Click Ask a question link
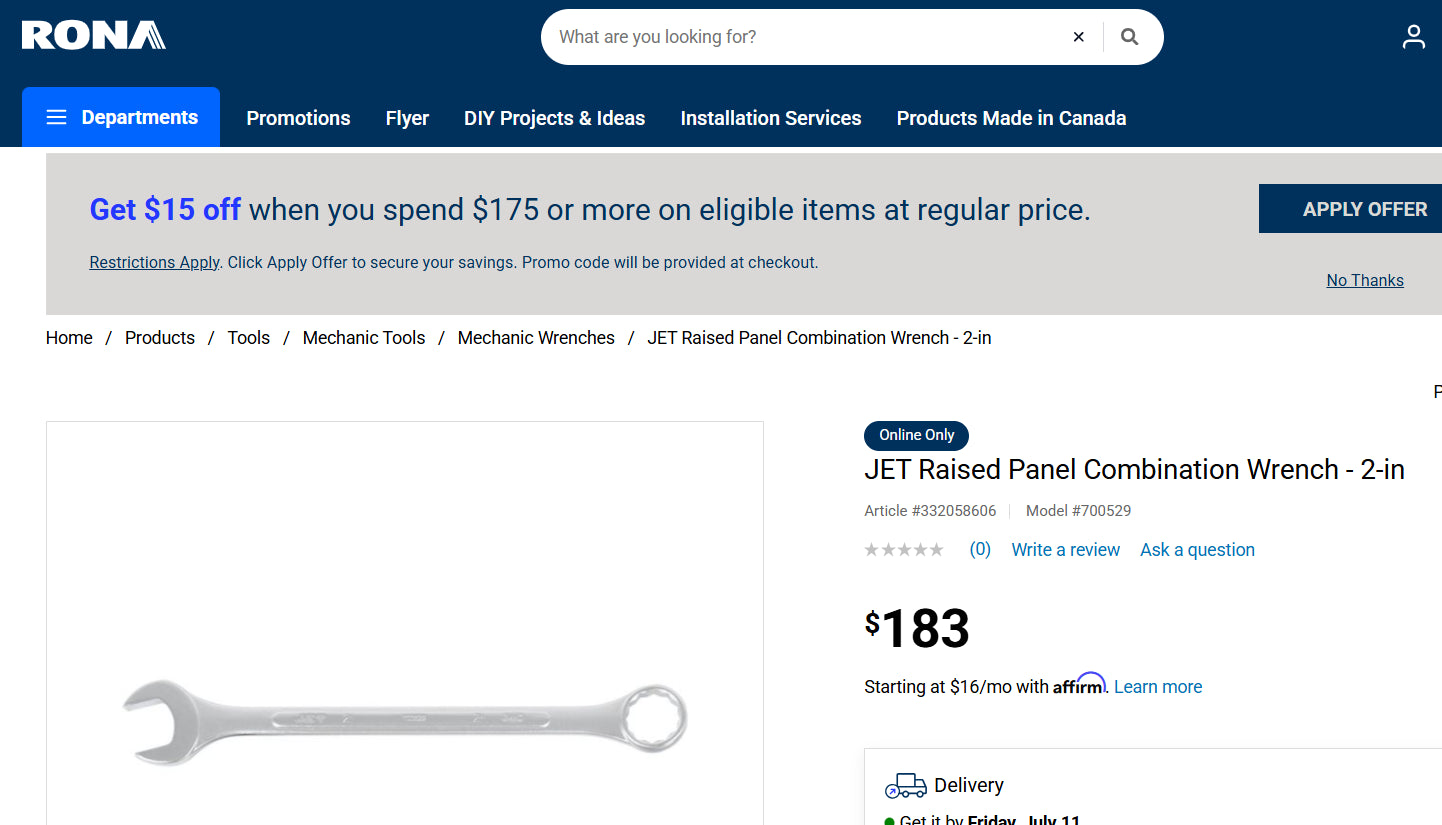1442x825 pixels. pos(1197,550)
